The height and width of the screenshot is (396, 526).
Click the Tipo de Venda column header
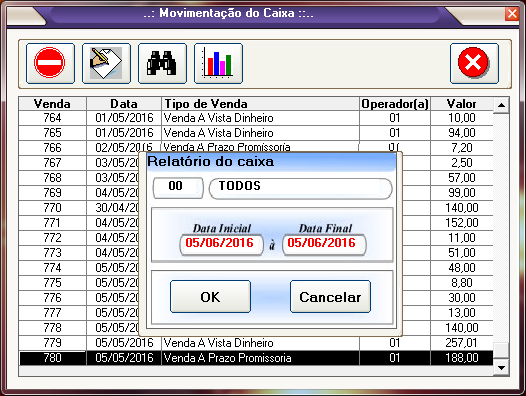click(260, 104)
